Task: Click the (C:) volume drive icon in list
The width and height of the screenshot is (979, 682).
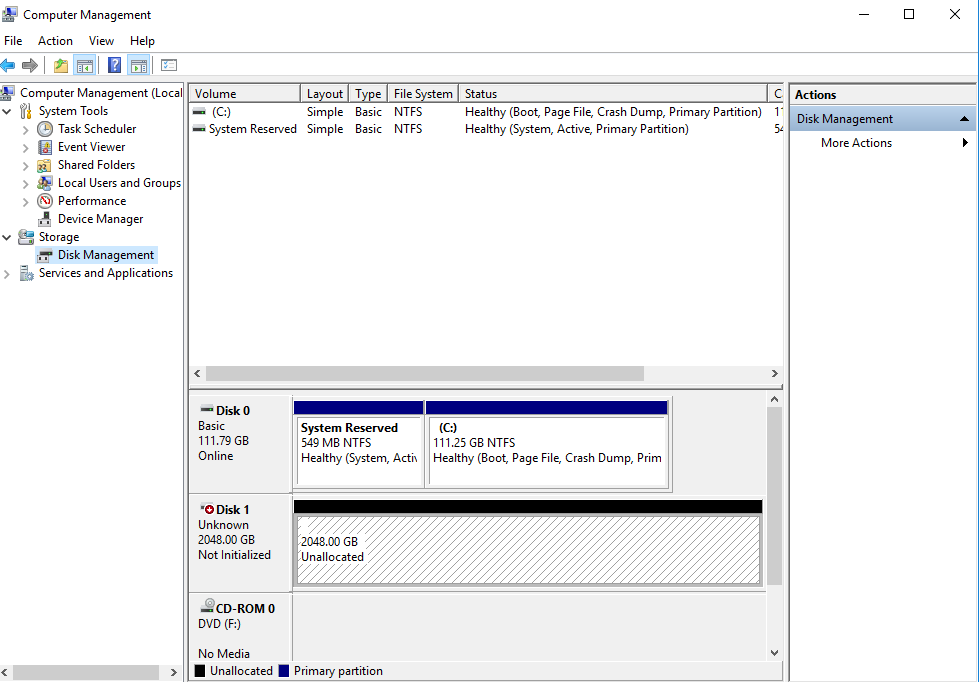Action: pyautogui.click(x=199, y=112)
